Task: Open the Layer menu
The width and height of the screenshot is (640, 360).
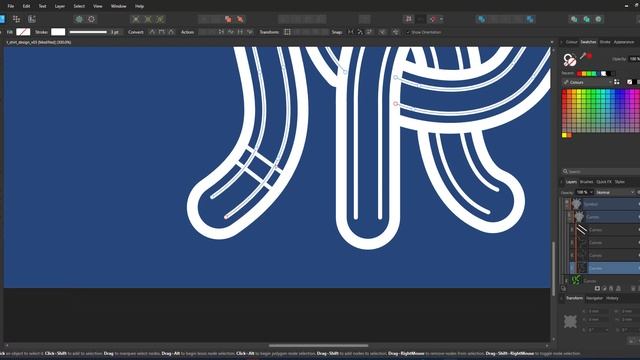Action: [x=60, y=6]
